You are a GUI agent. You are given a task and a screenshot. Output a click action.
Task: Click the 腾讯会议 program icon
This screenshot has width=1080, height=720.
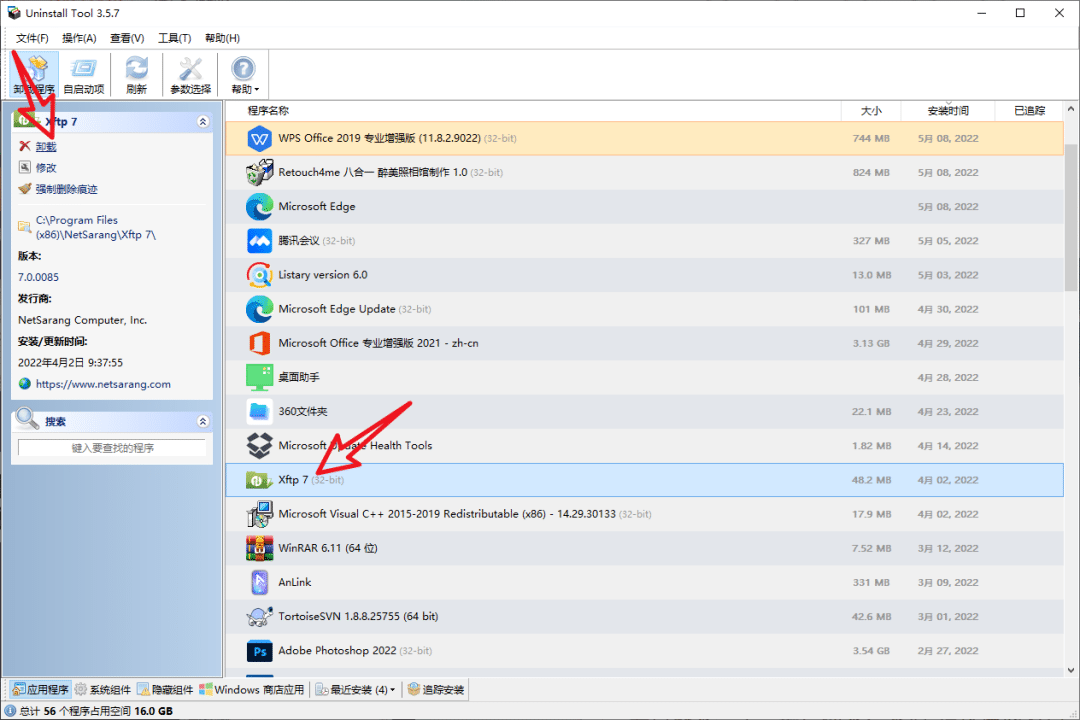[260, 240]
